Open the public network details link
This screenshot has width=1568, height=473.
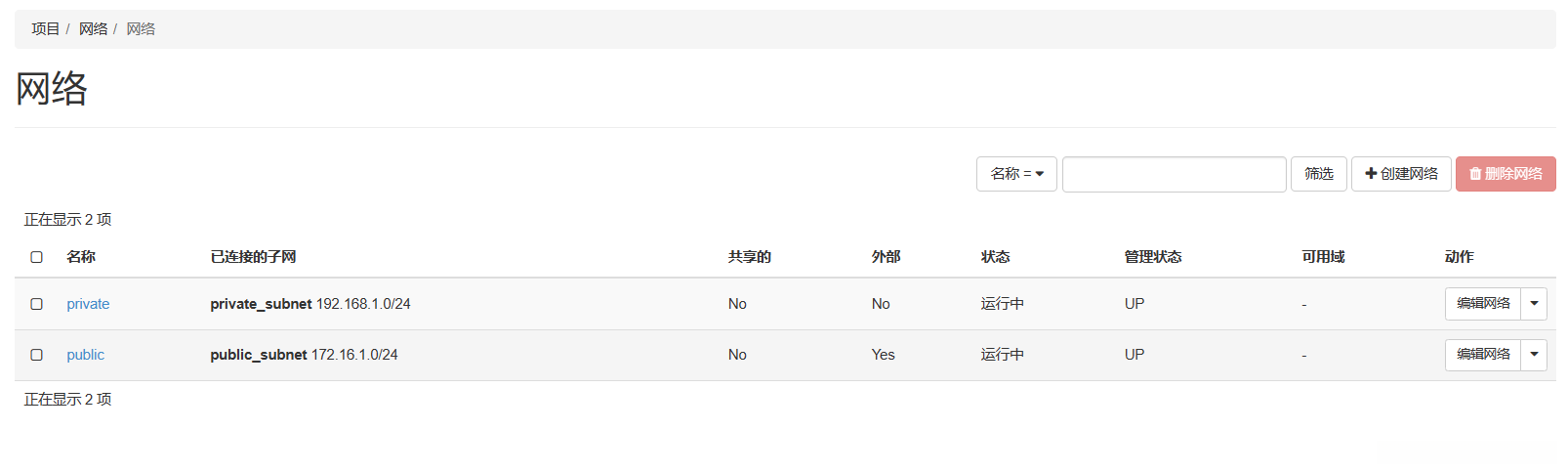coord(85,355)
